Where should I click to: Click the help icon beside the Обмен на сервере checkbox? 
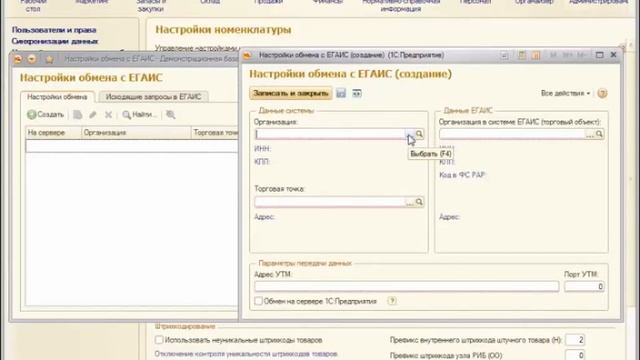[x=392, y=301]
